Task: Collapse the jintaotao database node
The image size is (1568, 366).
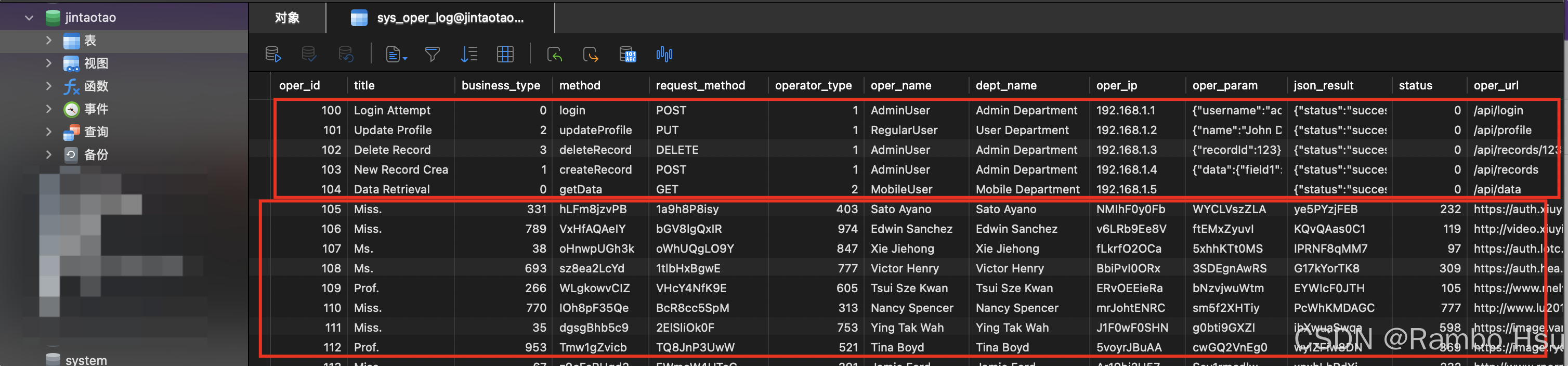Action: tap(29, 18)
